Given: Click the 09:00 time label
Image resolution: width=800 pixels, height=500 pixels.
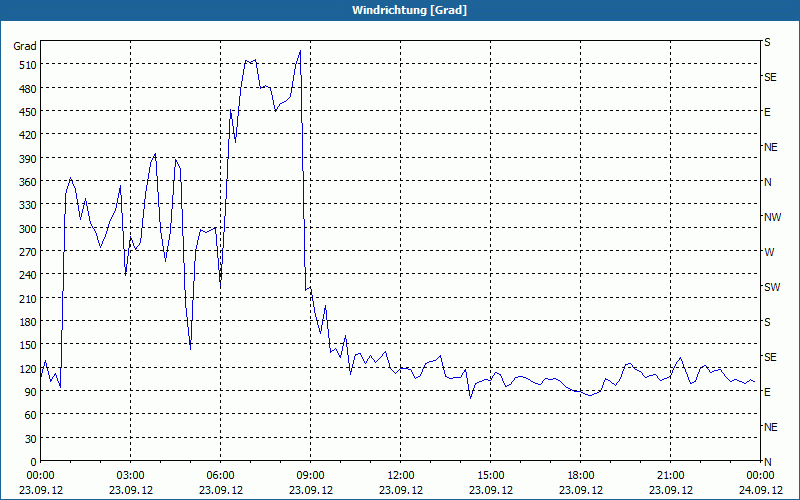Looking at the screenshot, I should (310, 476).
